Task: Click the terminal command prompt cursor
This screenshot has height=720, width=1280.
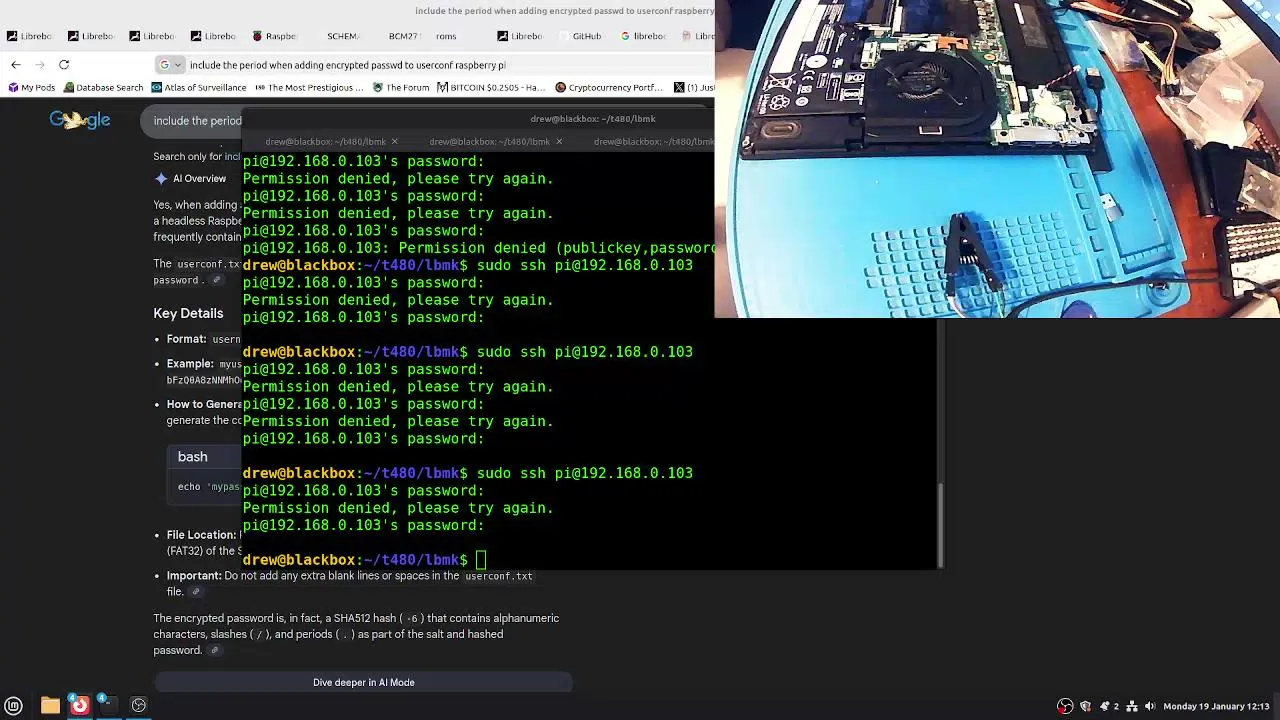Action: (x=481, y=560)
